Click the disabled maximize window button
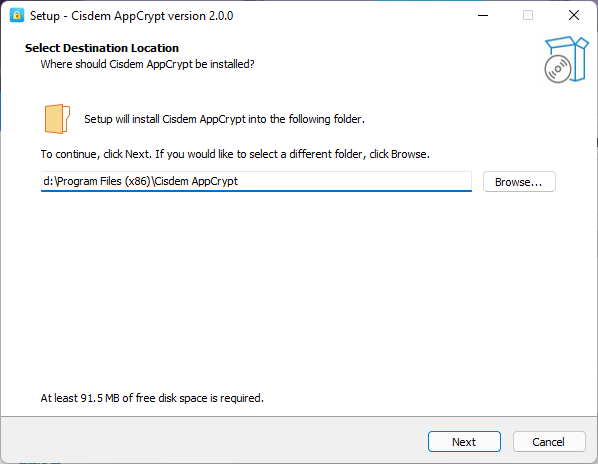Image resolution: width=598 pixels, height=464 pixels. 528,15
